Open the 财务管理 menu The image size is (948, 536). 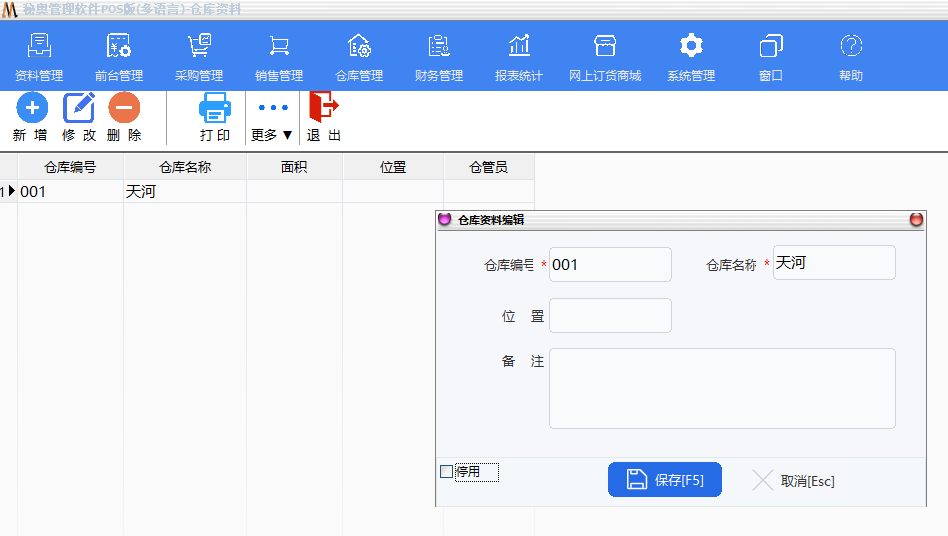coord(439,57)
